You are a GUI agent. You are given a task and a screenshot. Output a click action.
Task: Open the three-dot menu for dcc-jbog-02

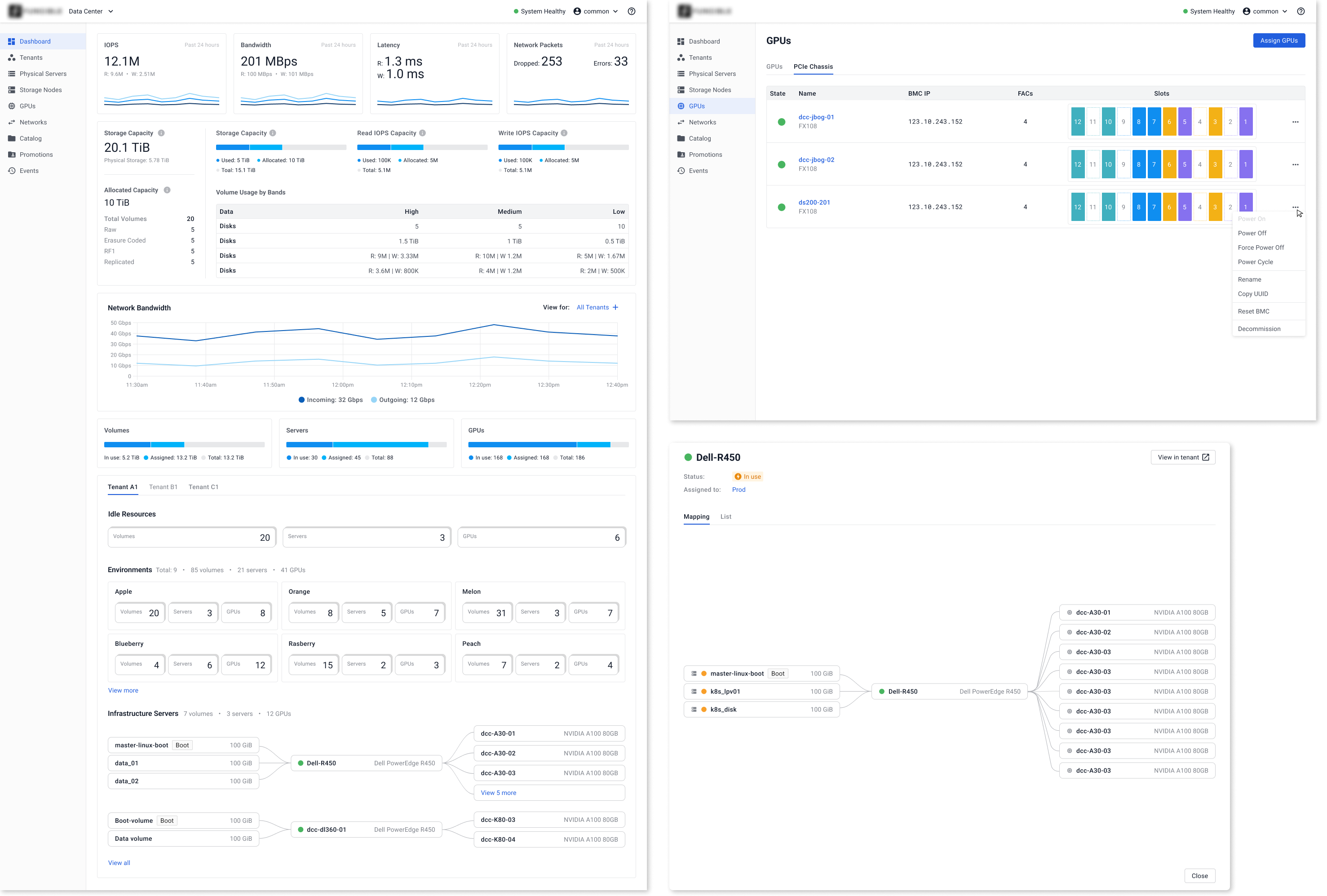pyautogui.click(x=1295, y=164)
